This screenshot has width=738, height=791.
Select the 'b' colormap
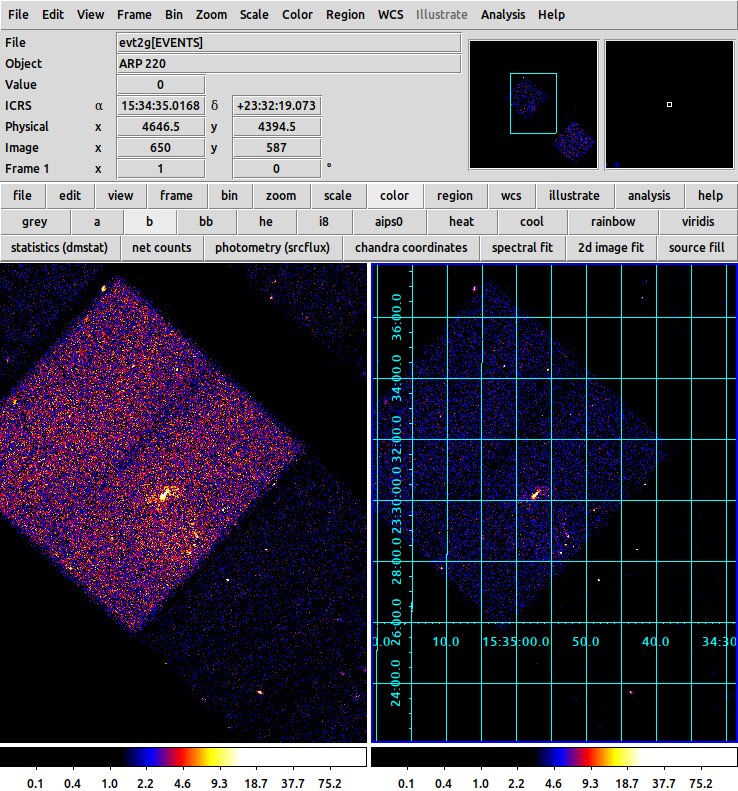tap(149, 222)
